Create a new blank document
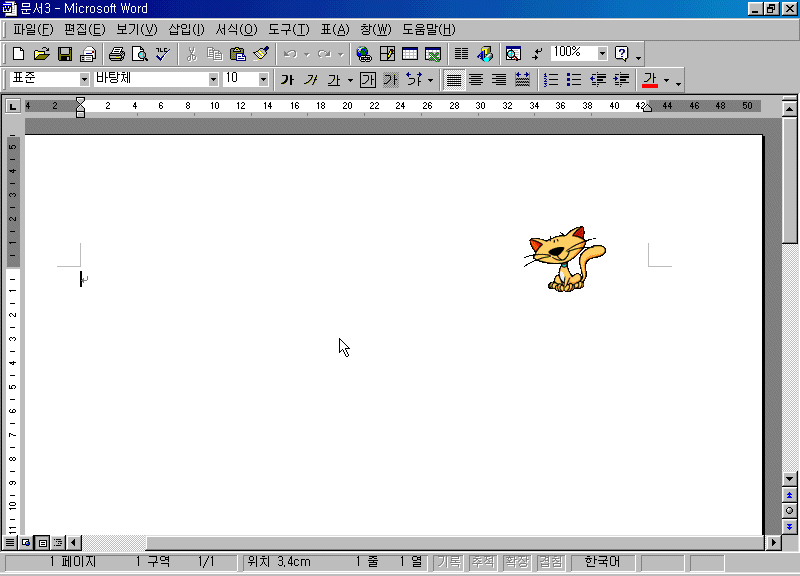 click(x=18, y=54)
